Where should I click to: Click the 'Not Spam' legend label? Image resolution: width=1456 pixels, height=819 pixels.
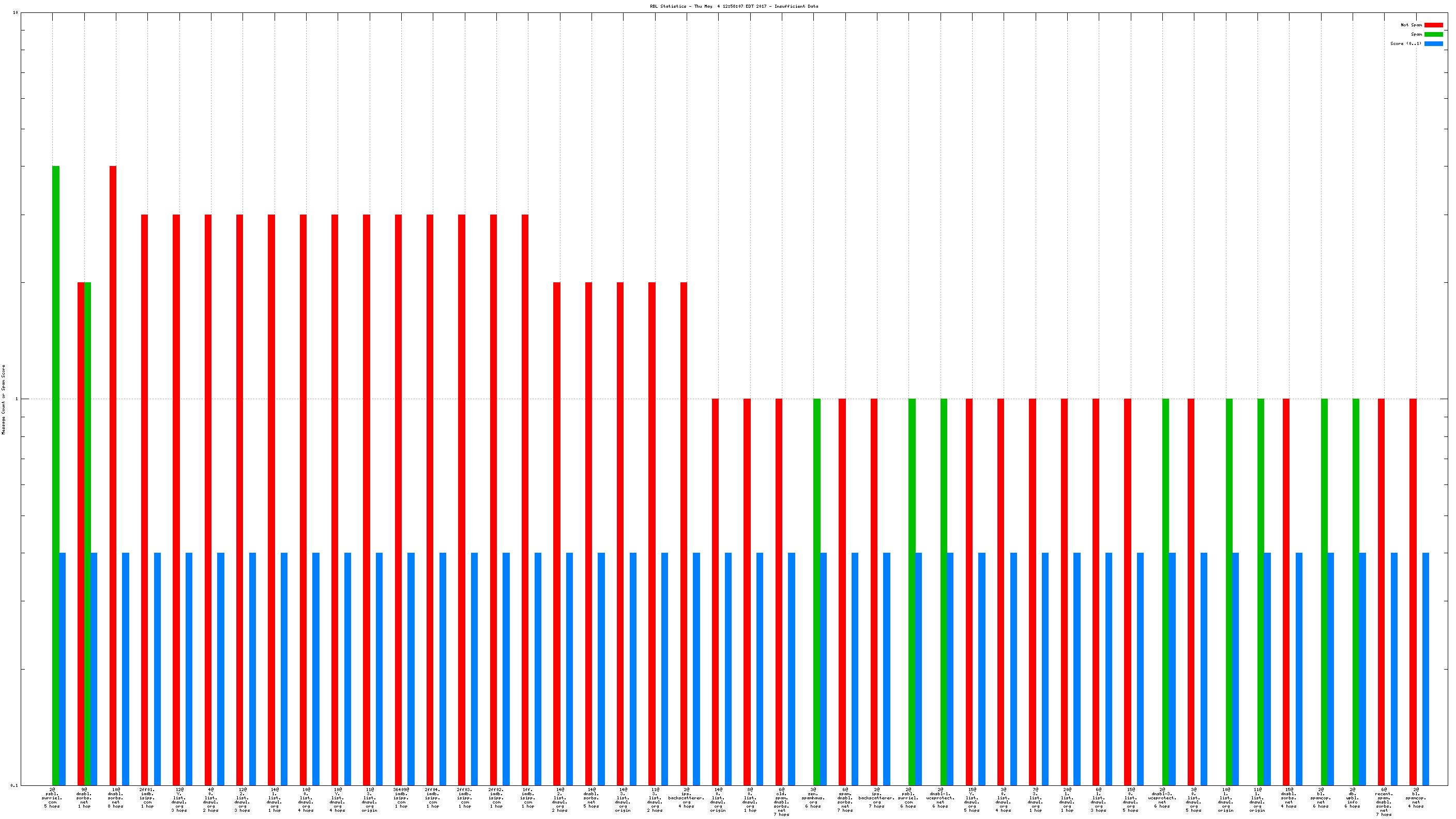tap(1411, 25)
